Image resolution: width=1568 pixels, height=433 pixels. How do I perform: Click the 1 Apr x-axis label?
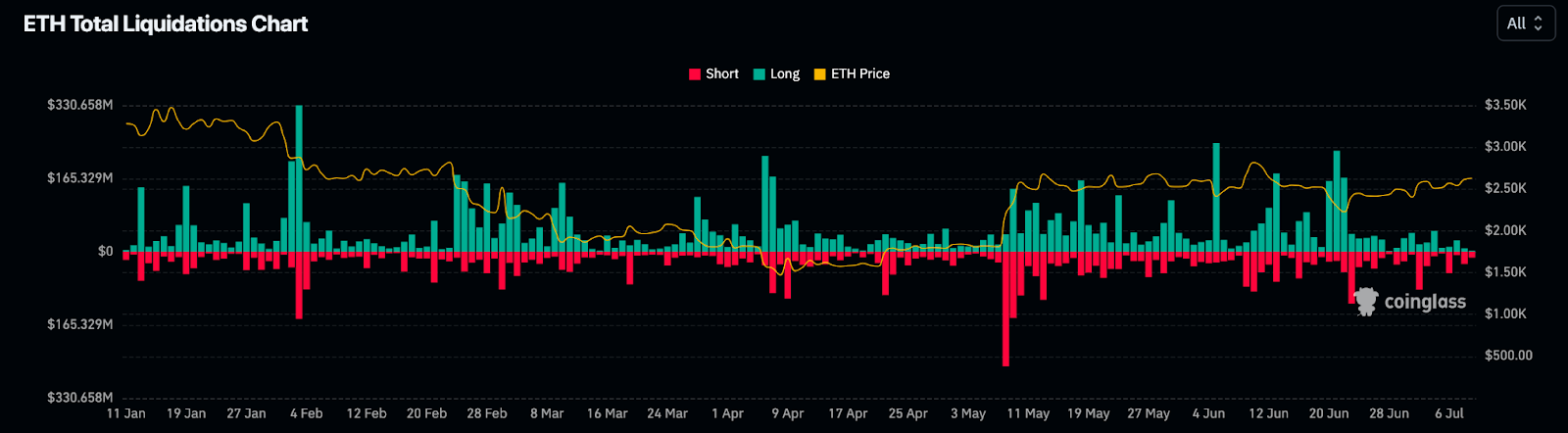[x=727, y=413]
